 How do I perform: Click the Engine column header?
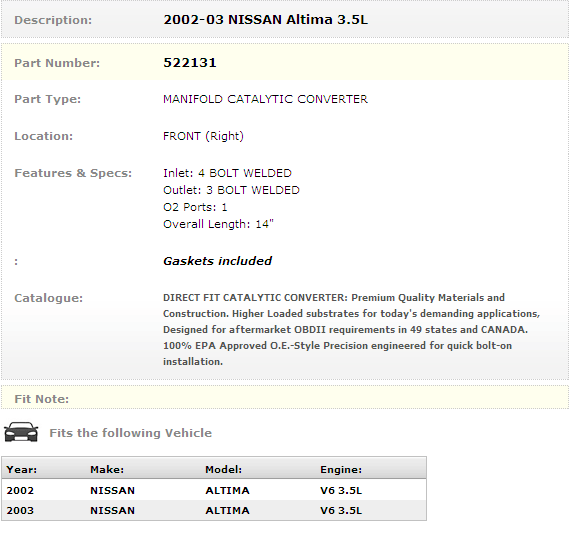click(341, 469)
